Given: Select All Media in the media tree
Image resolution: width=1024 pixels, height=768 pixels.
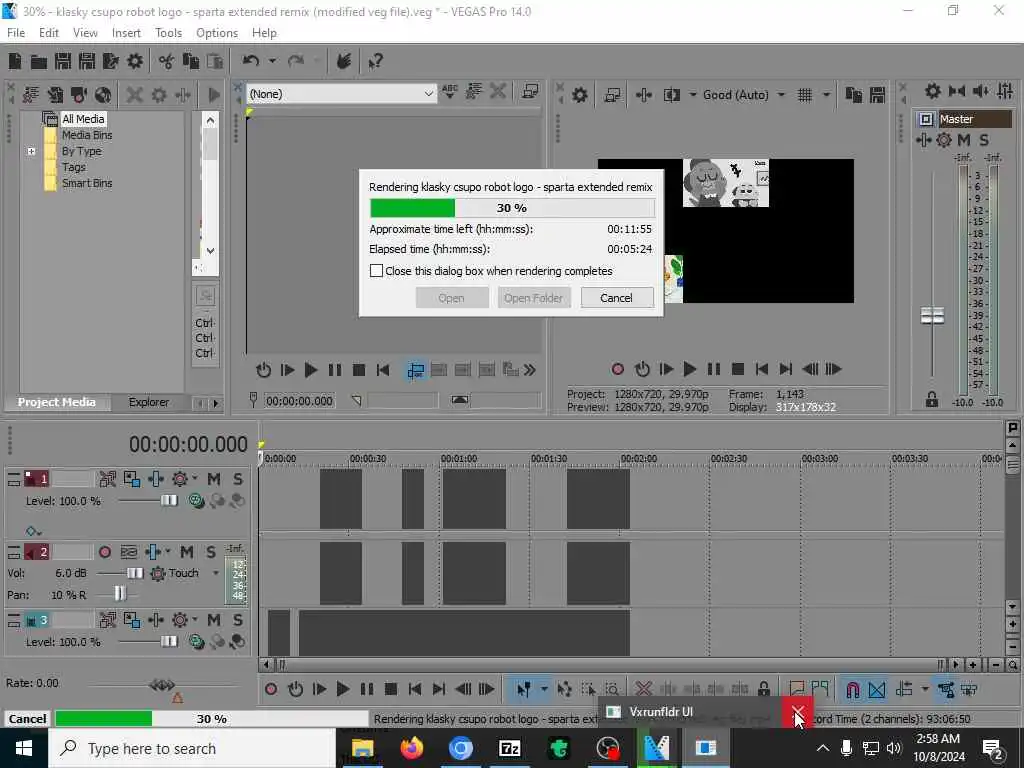Looking at the screenshot, I should (83, 119).
